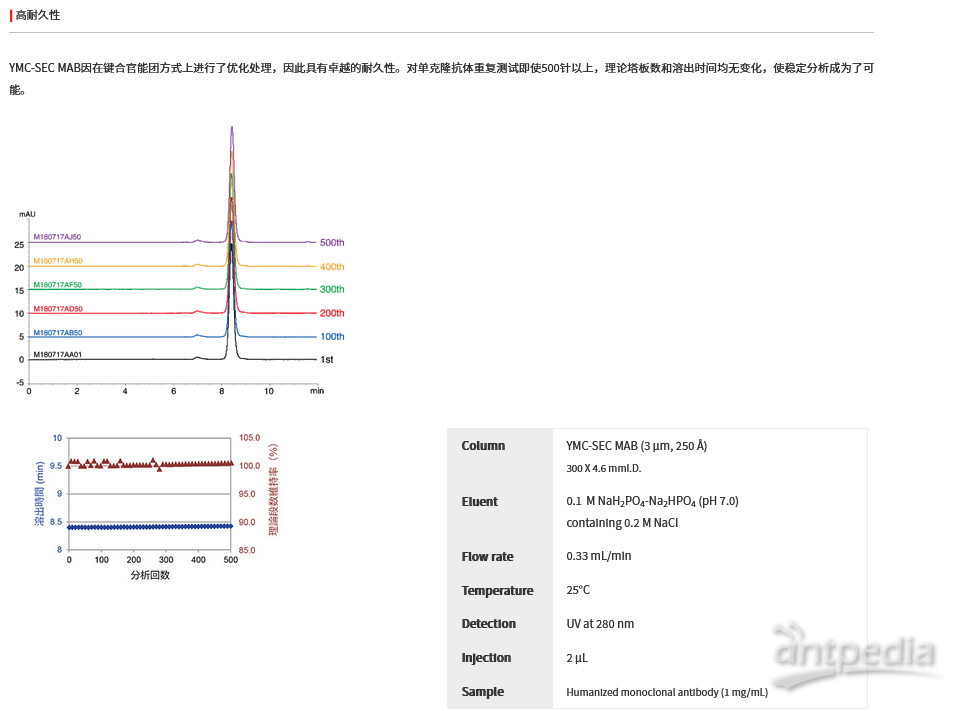This screenshot has height=711, width=962.
Task: Click the M180717AA01 sample name
Action: [57, 354]
